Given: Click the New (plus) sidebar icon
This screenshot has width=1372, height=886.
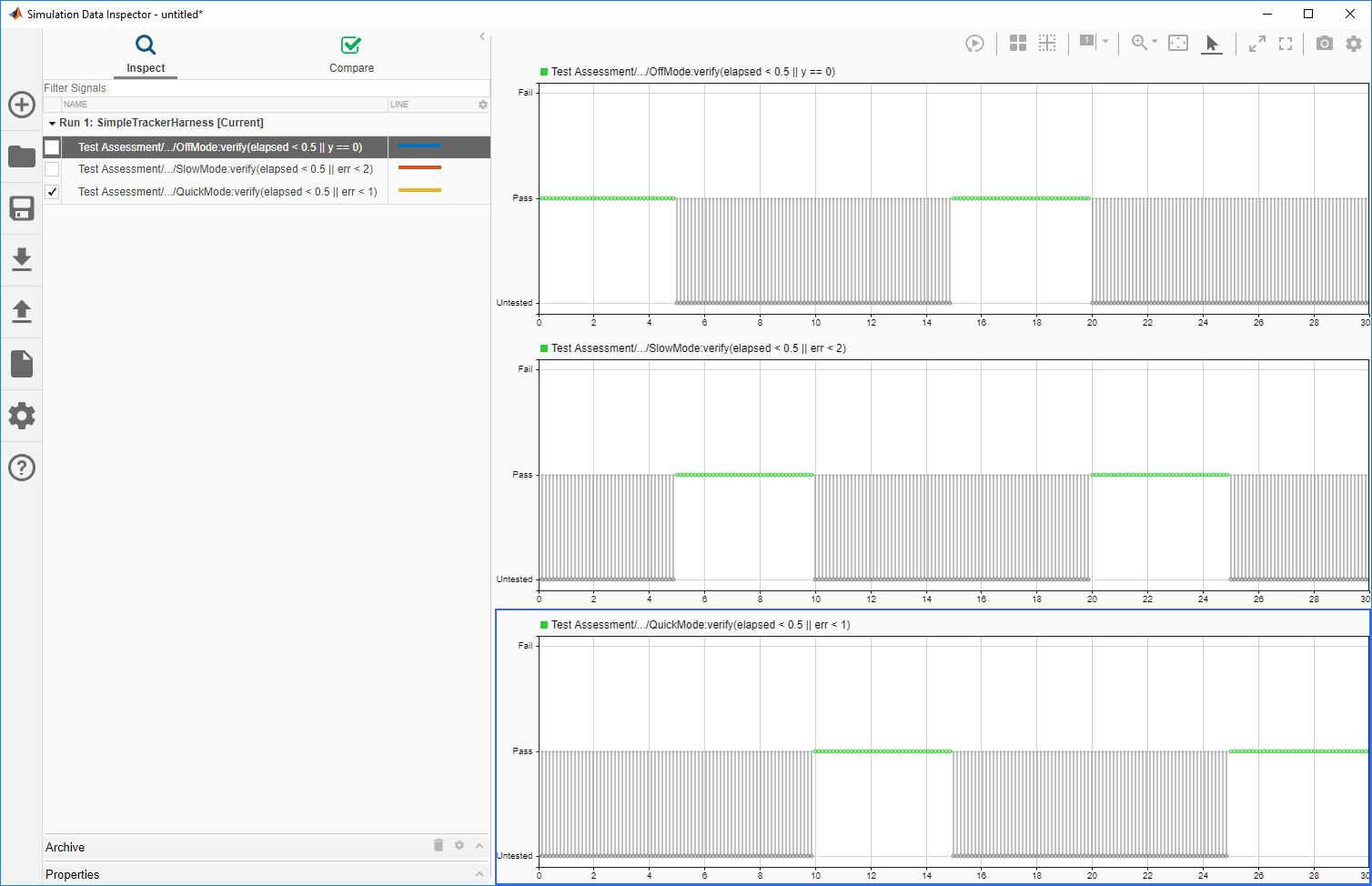Looking at the screenshot, I should click(22, 105).
